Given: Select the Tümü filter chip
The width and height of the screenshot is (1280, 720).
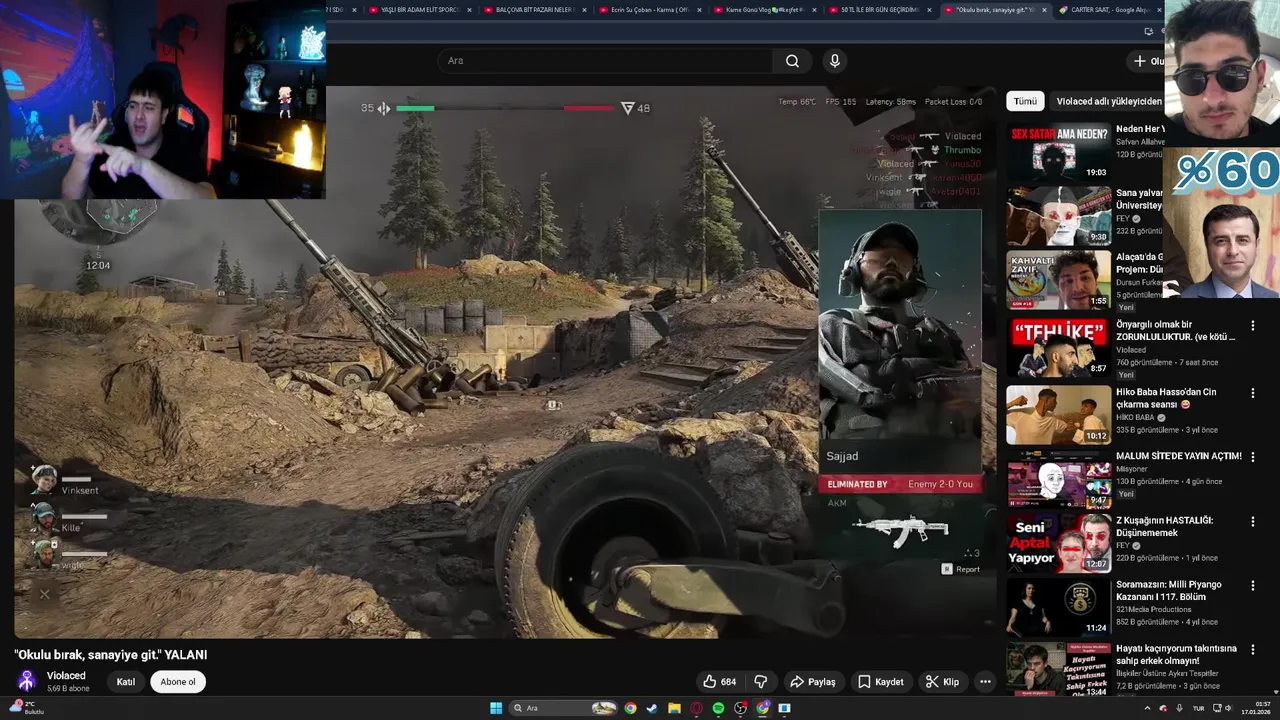Looking at the screenshot, I should (x=1025, y=101).
